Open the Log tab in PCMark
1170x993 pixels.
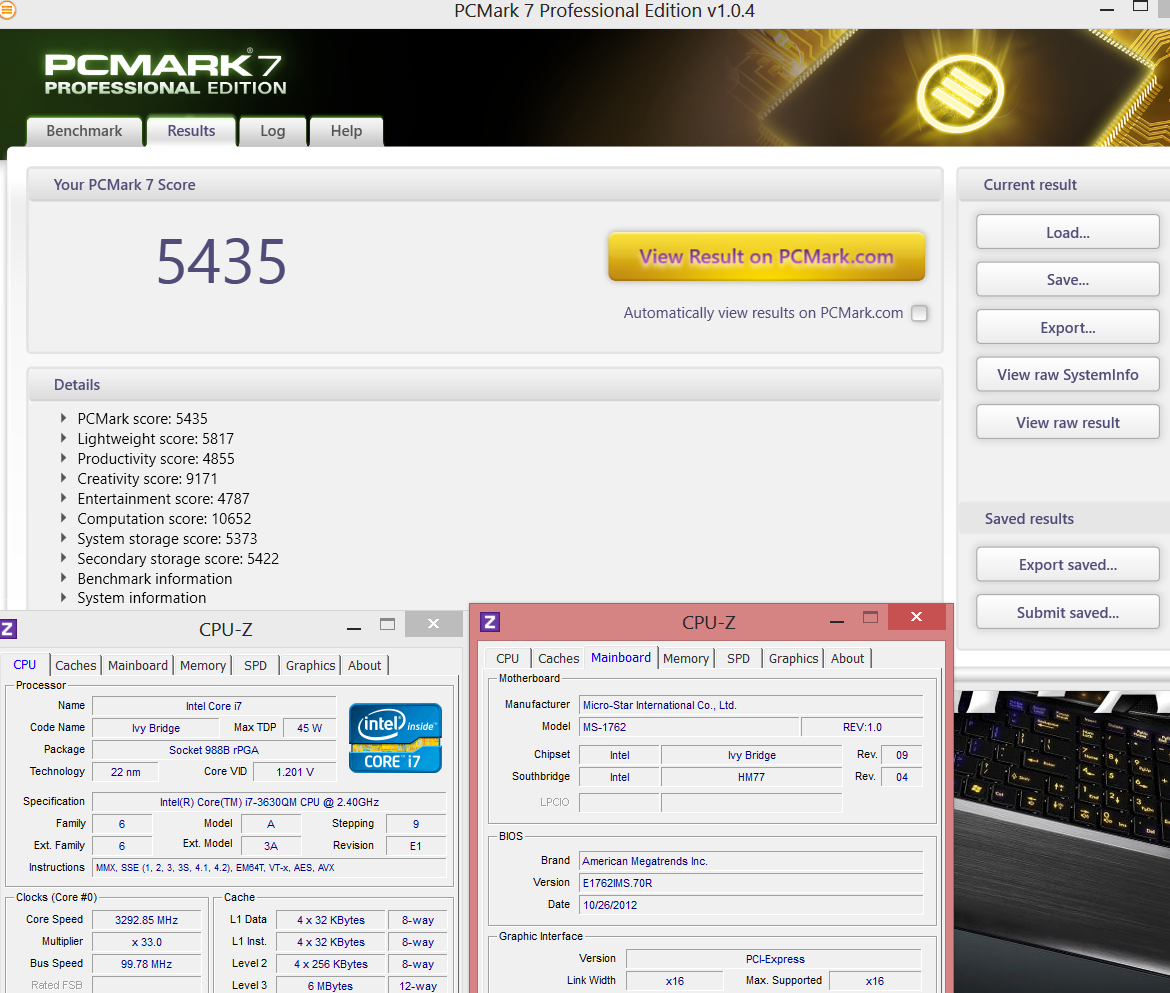click(x=272, y=131)
